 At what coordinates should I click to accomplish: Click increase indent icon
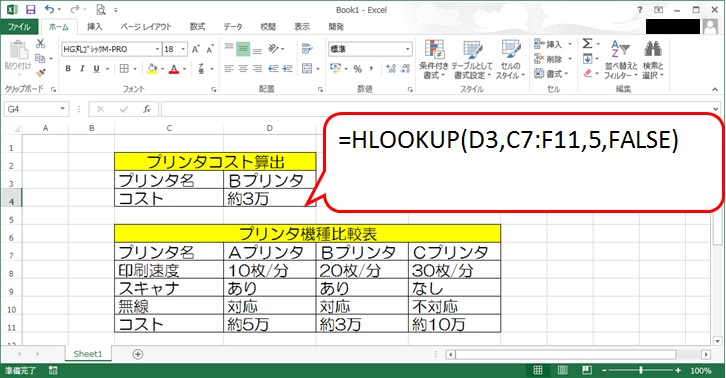point(288,69)
